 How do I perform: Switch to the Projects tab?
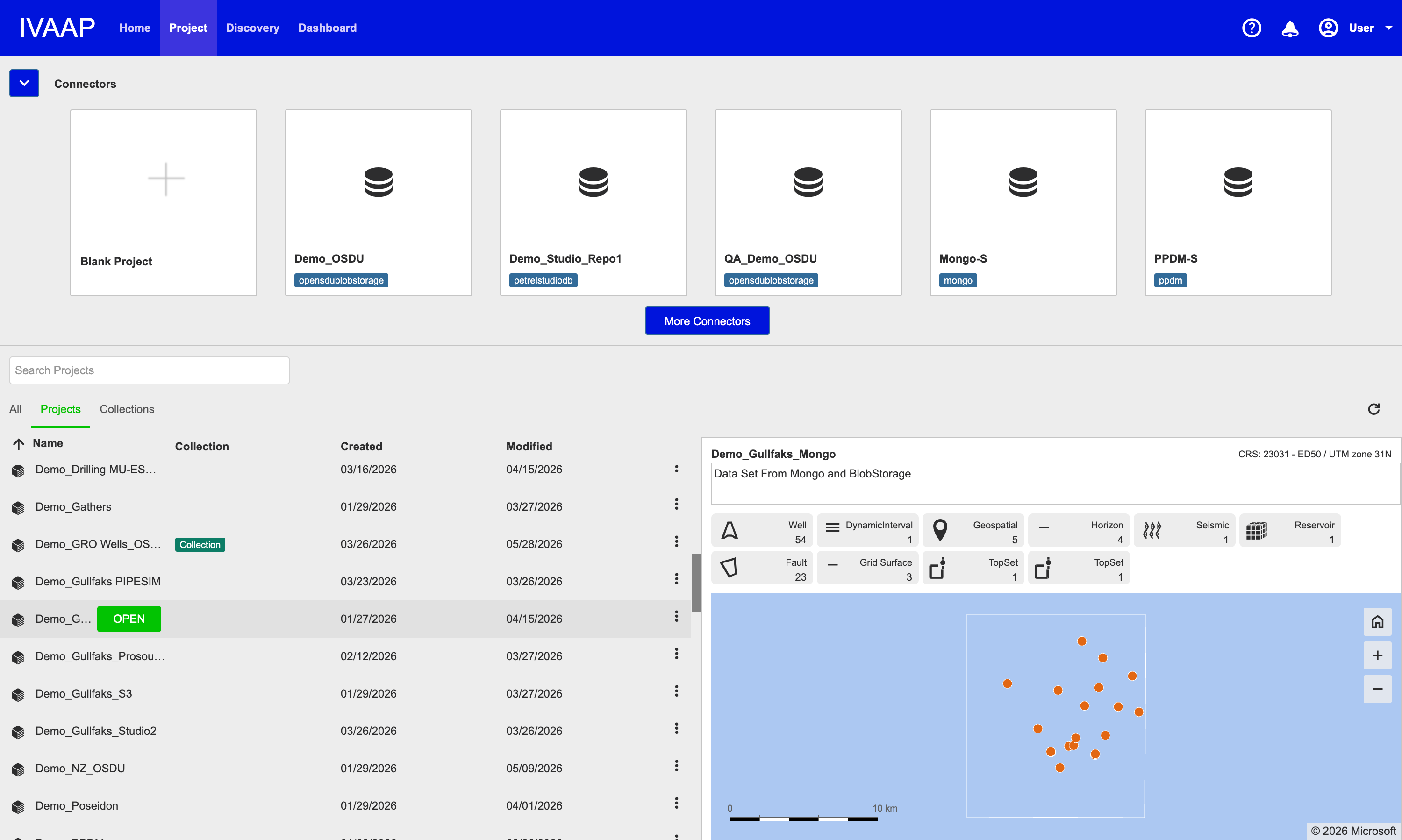(61, 409)
